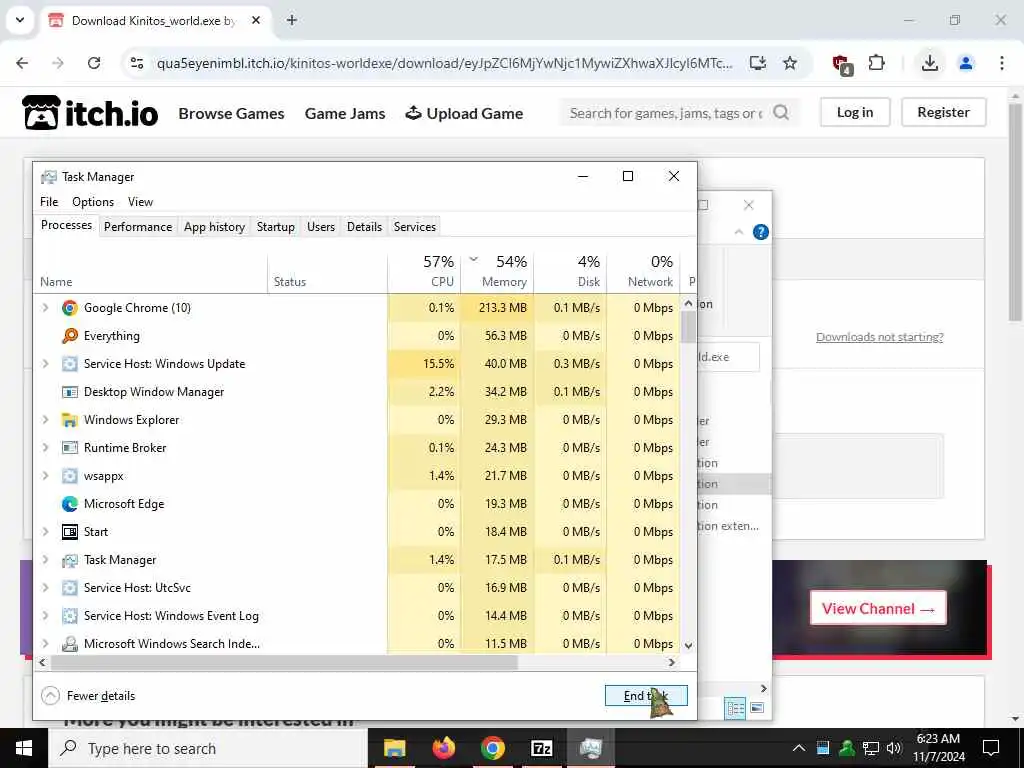Click the End task button
This screenshot has width=1024, height=768.
click(x=646, y=696)
